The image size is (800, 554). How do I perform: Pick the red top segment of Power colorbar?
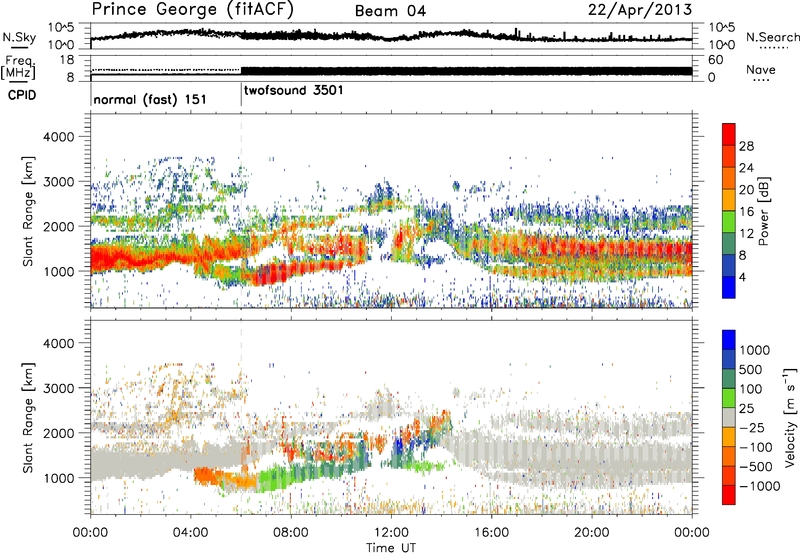729,134
